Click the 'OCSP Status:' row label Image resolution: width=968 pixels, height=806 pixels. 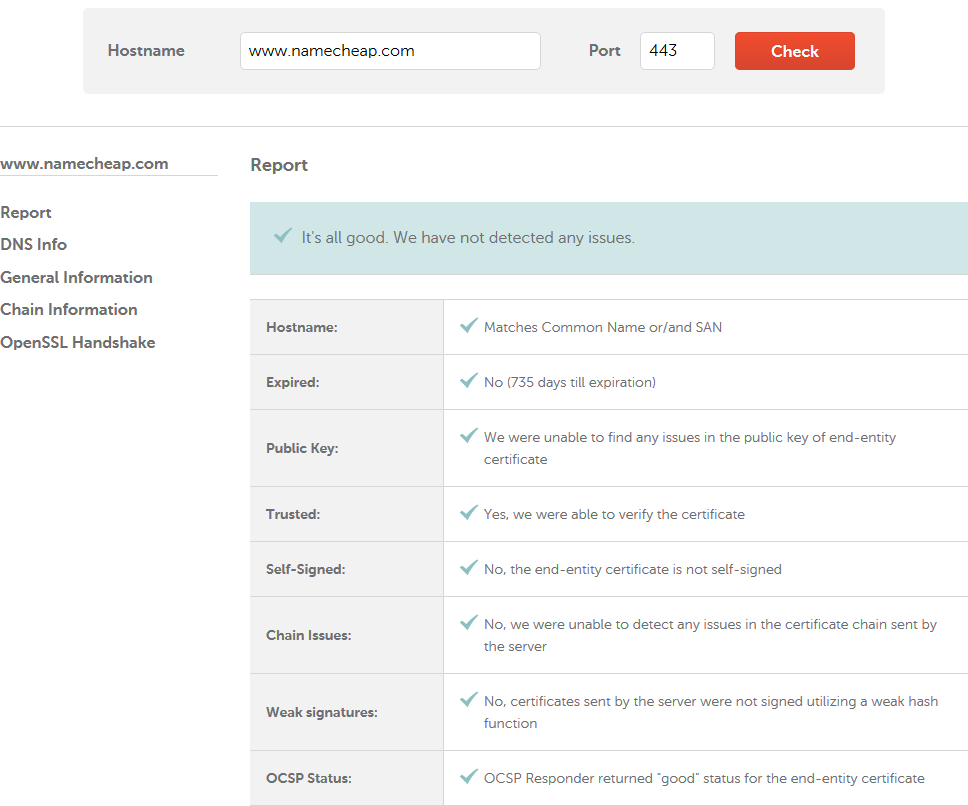(x=309, y=779)
